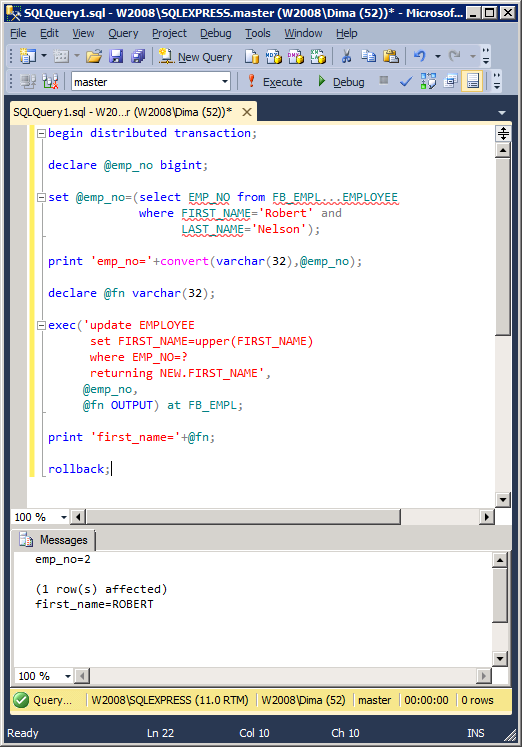Click the Save All icon

tap(138, 57)
